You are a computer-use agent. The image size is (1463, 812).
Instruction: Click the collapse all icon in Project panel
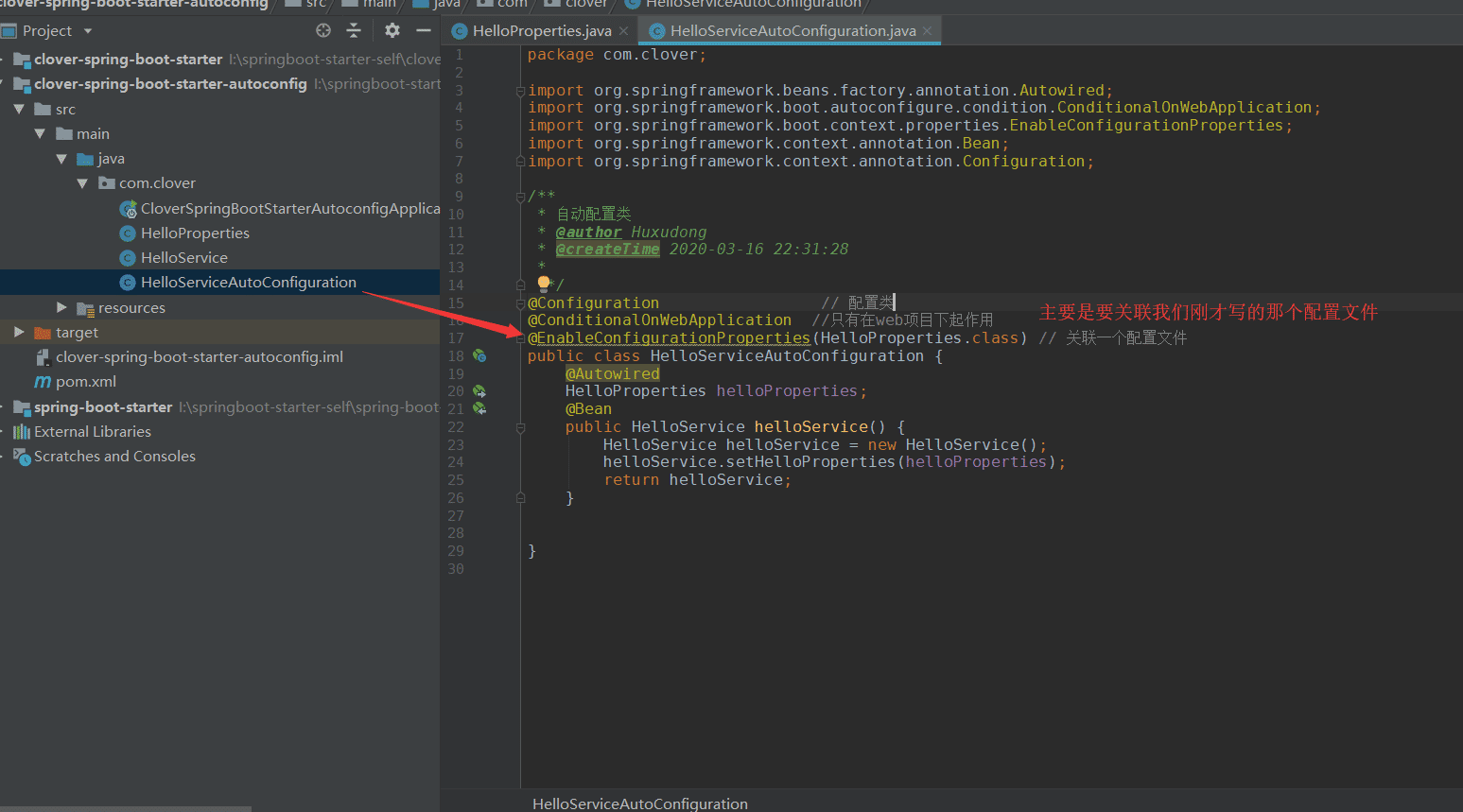354,31
